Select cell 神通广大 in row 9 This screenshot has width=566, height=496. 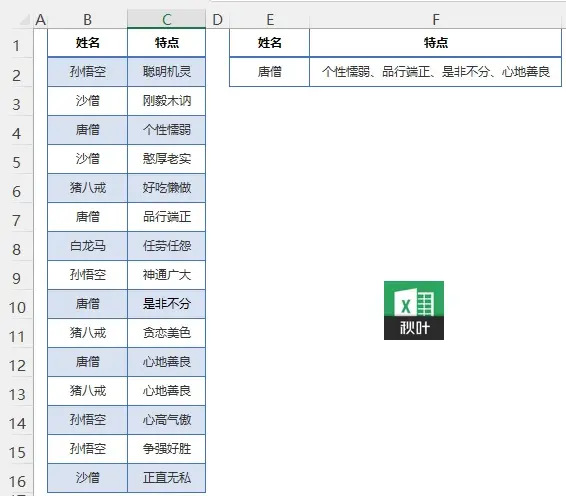coord(166,275)
